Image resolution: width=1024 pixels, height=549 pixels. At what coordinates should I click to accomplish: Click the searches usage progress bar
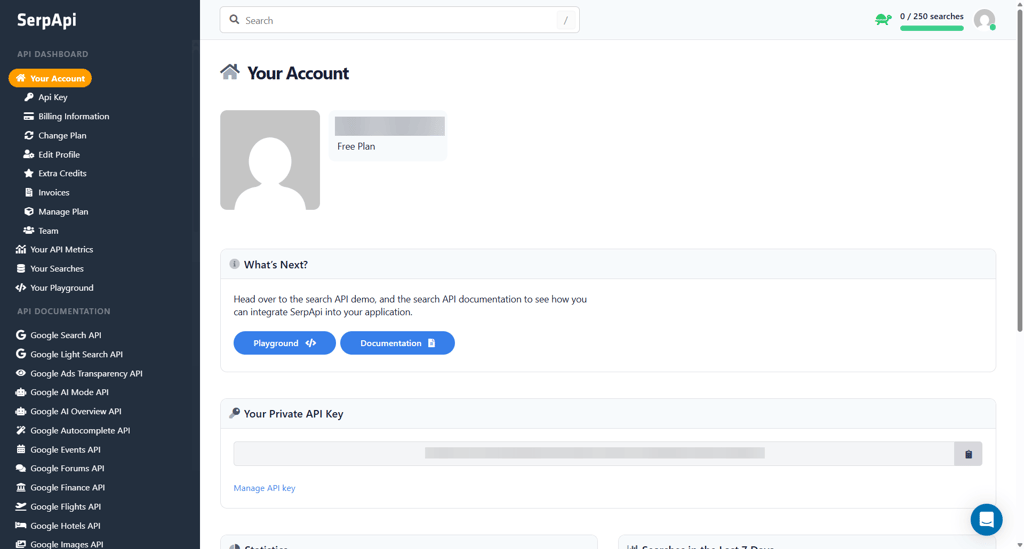click(931, 28)
